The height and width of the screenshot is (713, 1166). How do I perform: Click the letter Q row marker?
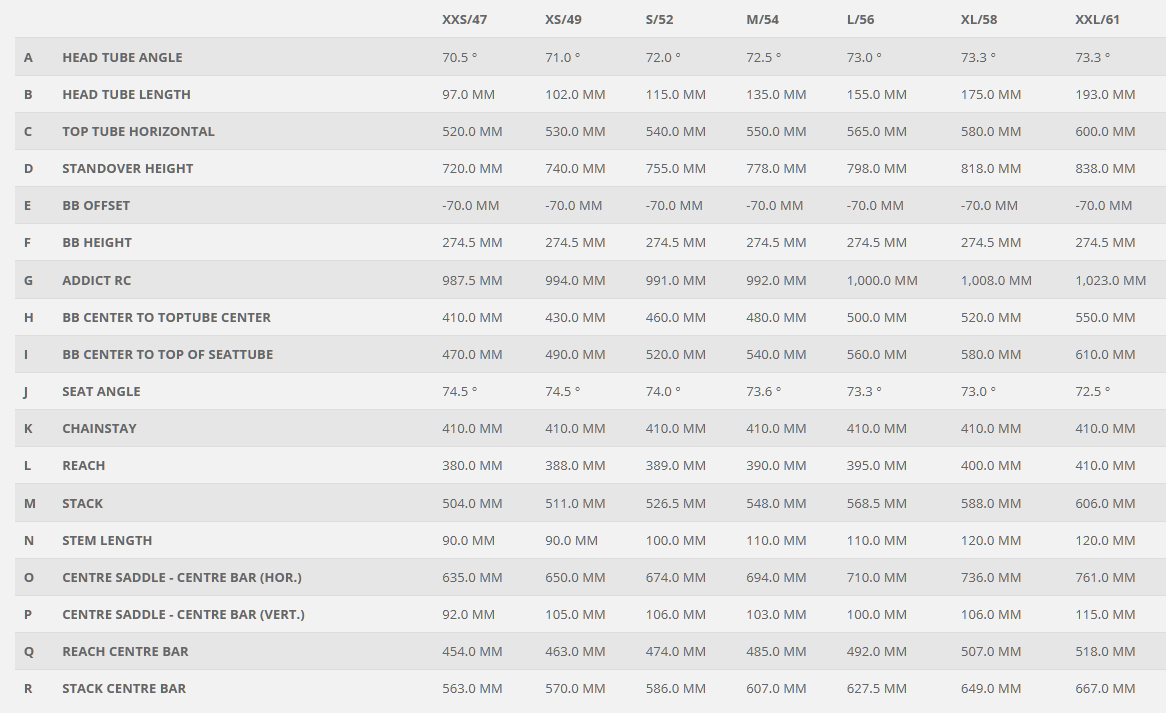click(x=29, y=652)
